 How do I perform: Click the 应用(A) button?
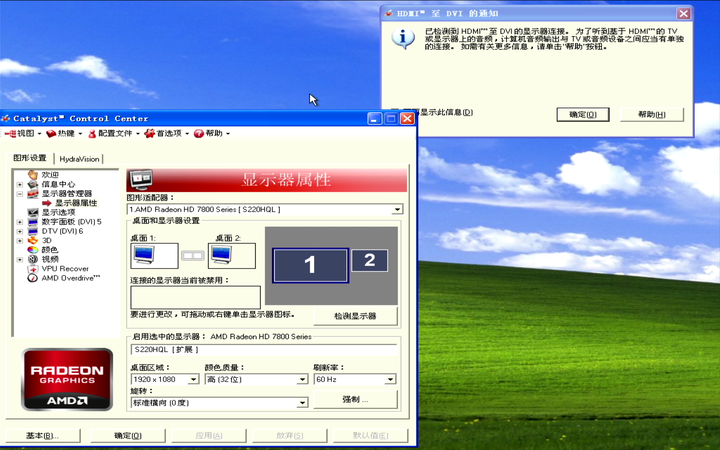[x=209, y=435]
